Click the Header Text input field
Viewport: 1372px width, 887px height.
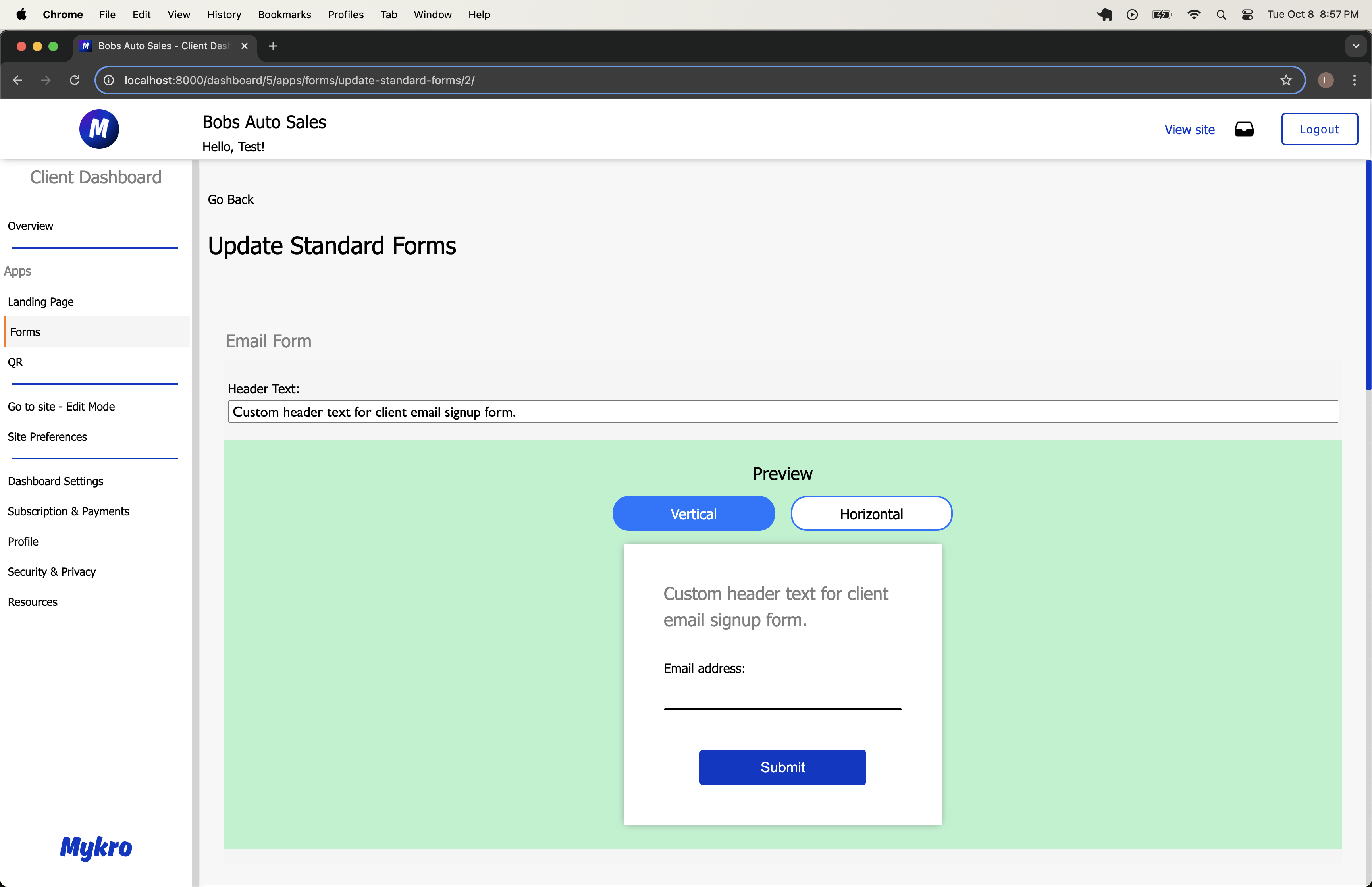point(782,412)
